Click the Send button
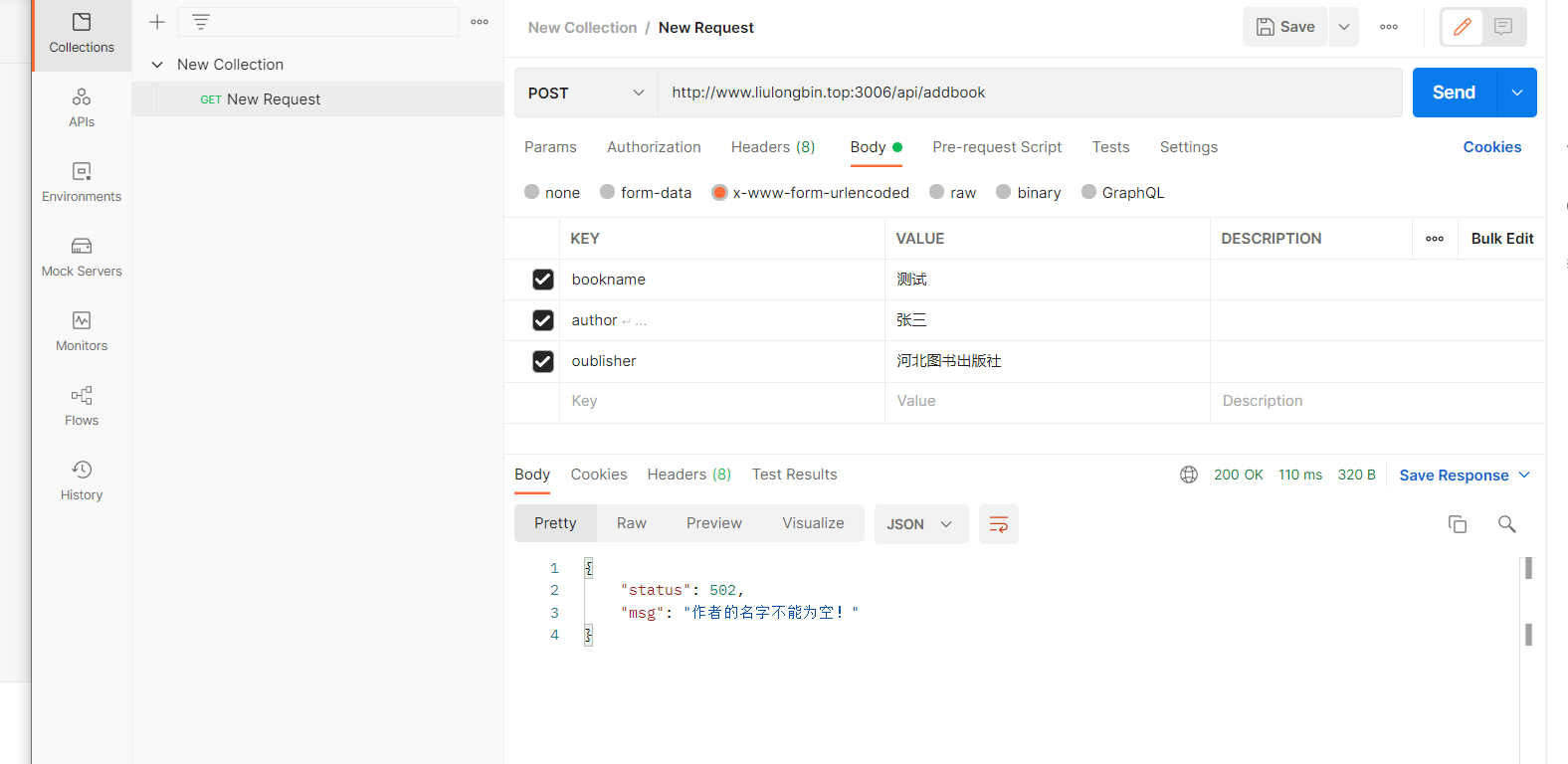 point(1454,93)
